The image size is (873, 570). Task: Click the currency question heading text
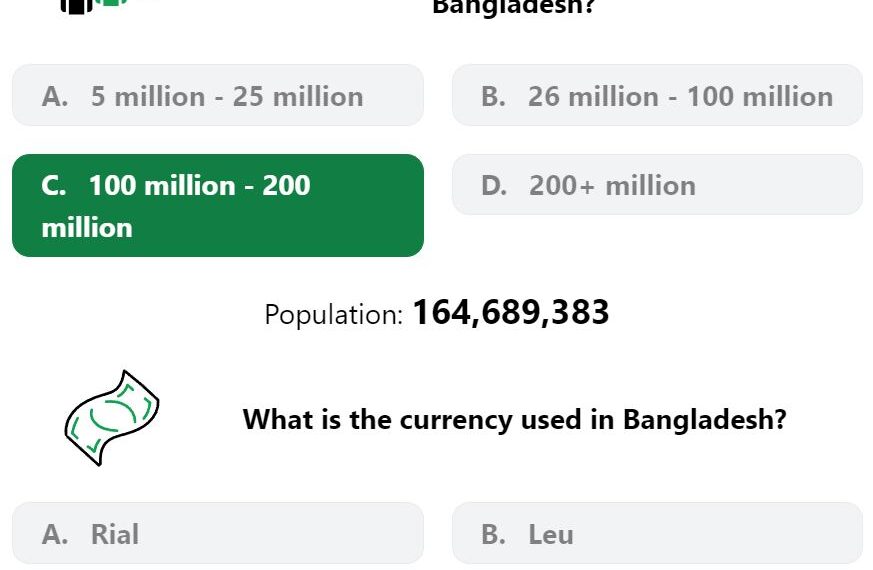514,419
